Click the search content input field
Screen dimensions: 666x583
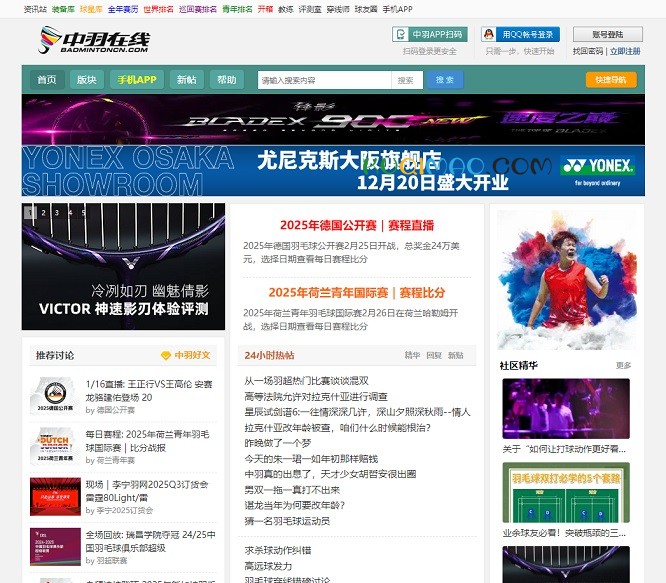tap(325, 80)
